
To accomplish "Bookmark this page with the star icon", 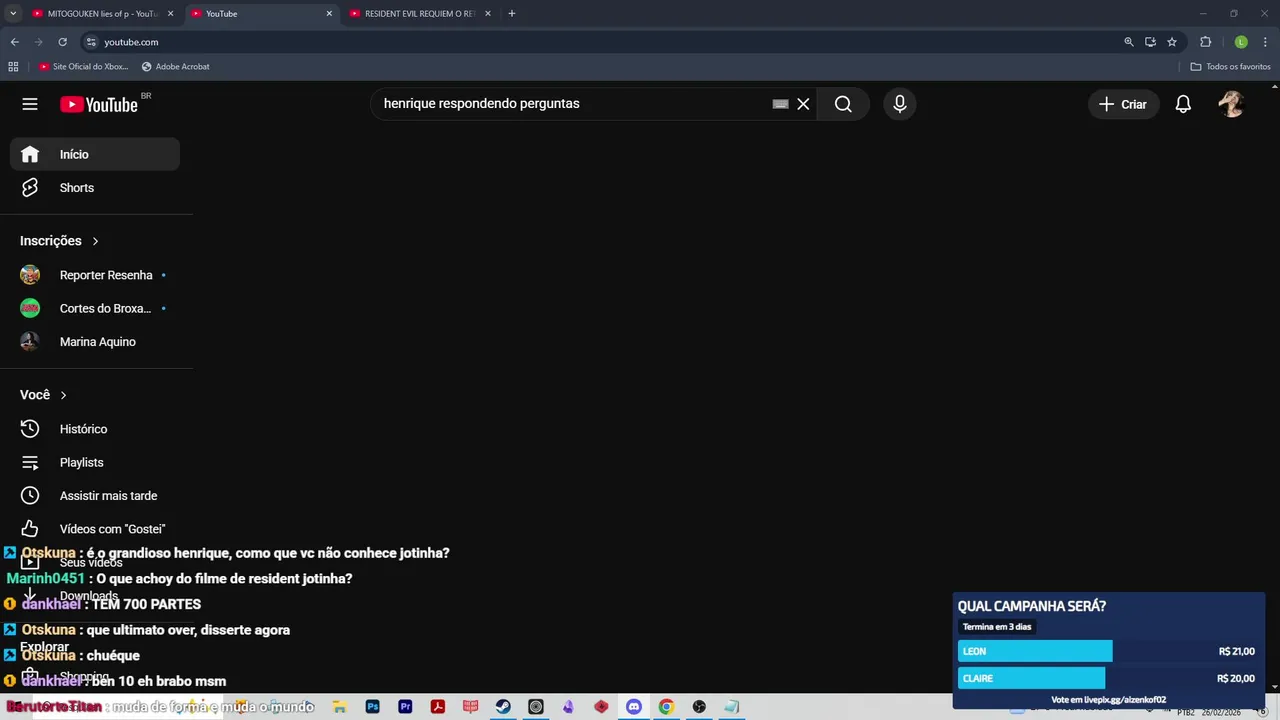I will [1172, 42].
